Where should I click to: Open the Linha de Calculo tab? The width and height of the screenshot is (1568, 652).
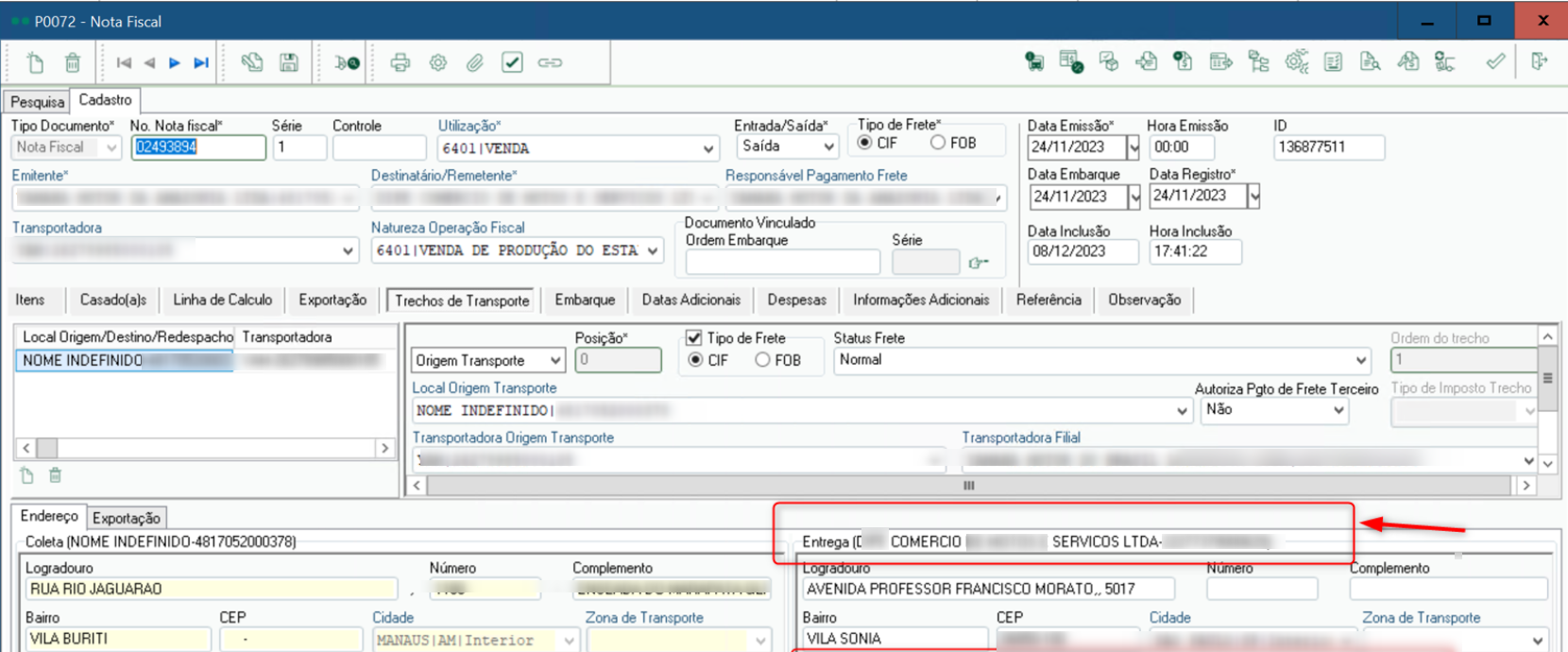coord(223,300)
